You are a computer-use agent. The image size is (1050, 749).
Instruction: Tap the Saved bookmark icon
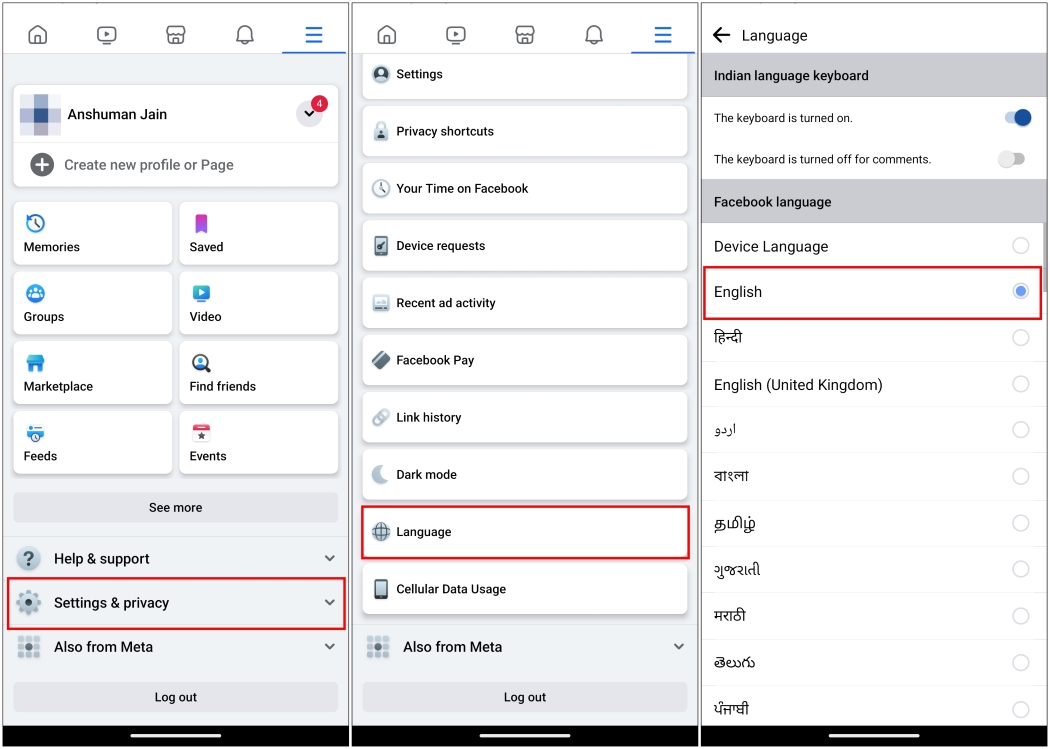pyautogui.click(x=201, y=223)
